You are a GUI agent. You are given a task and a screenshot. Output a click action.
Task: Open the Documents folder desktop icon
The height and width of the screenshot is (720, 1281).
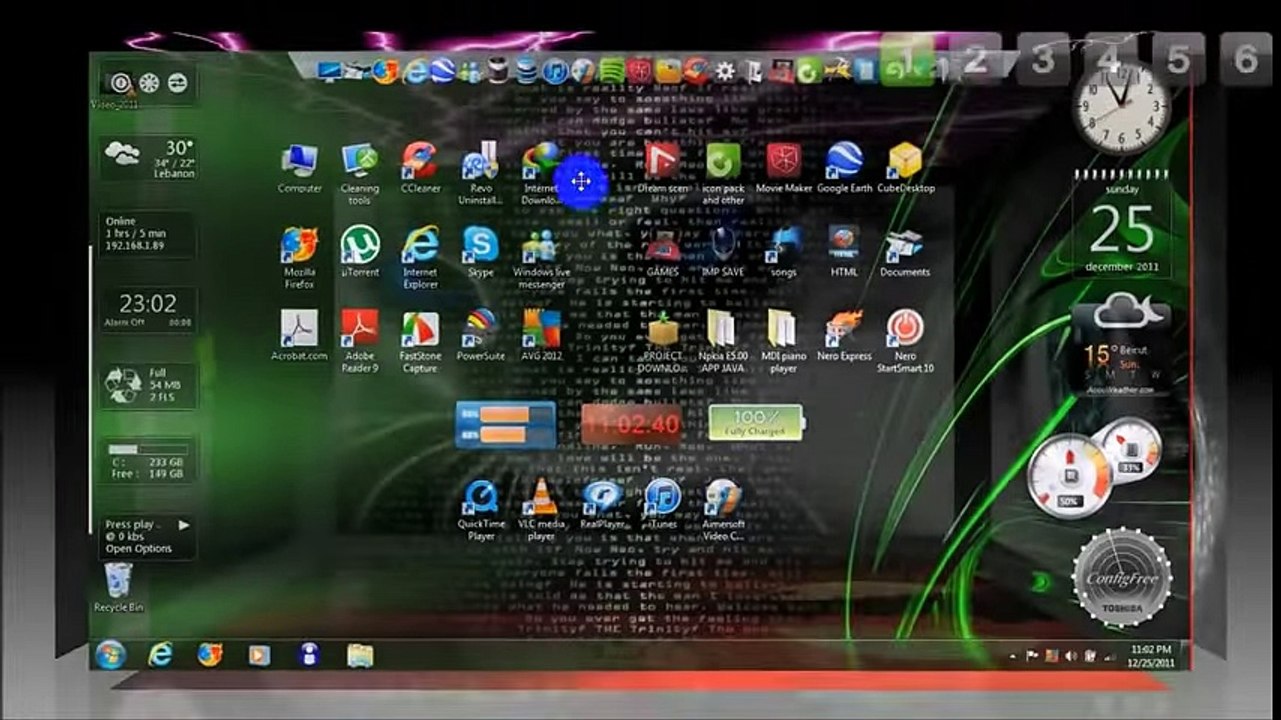coord(905,251)
